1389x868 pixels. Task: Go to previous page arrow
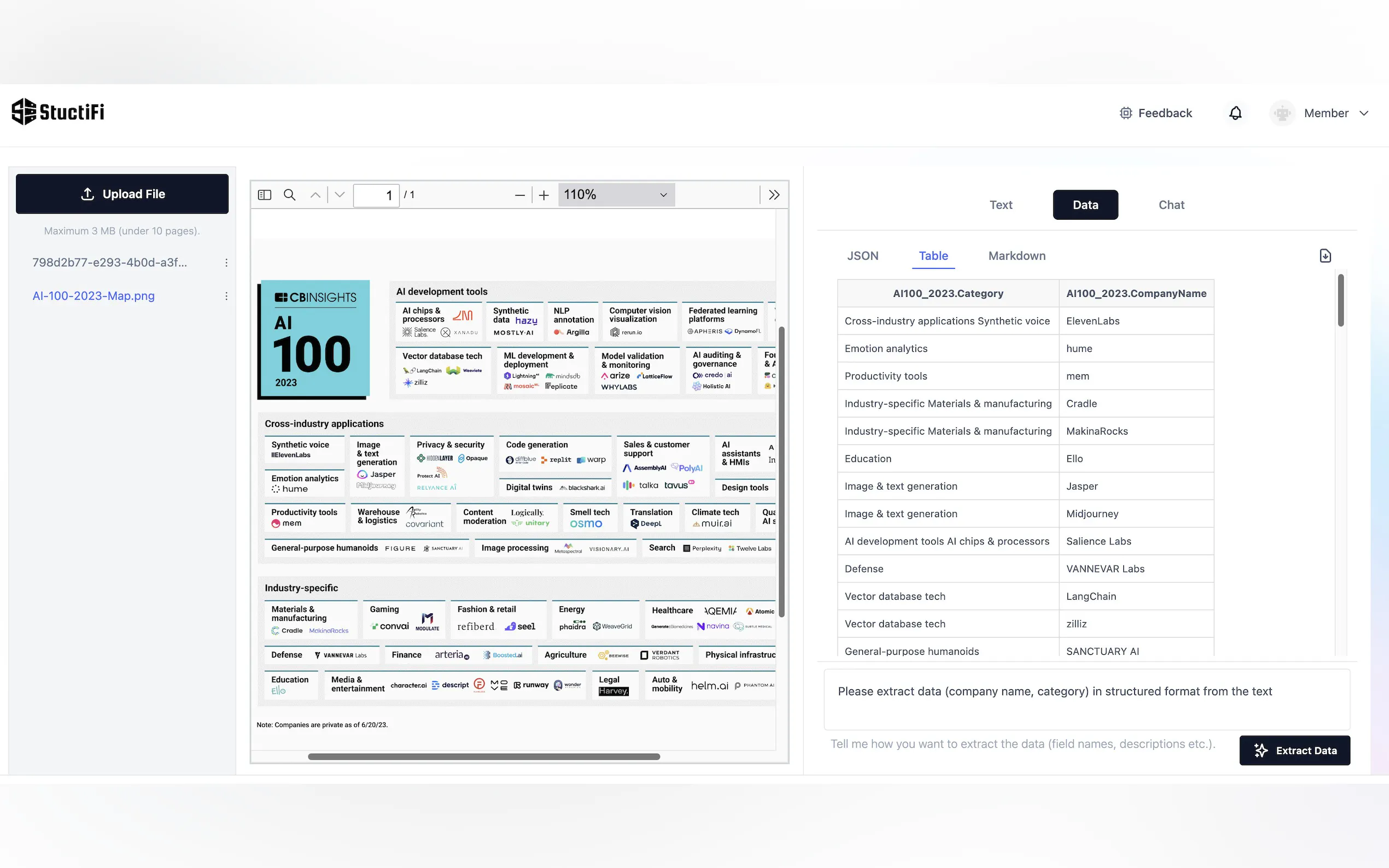tap(315, 195)
